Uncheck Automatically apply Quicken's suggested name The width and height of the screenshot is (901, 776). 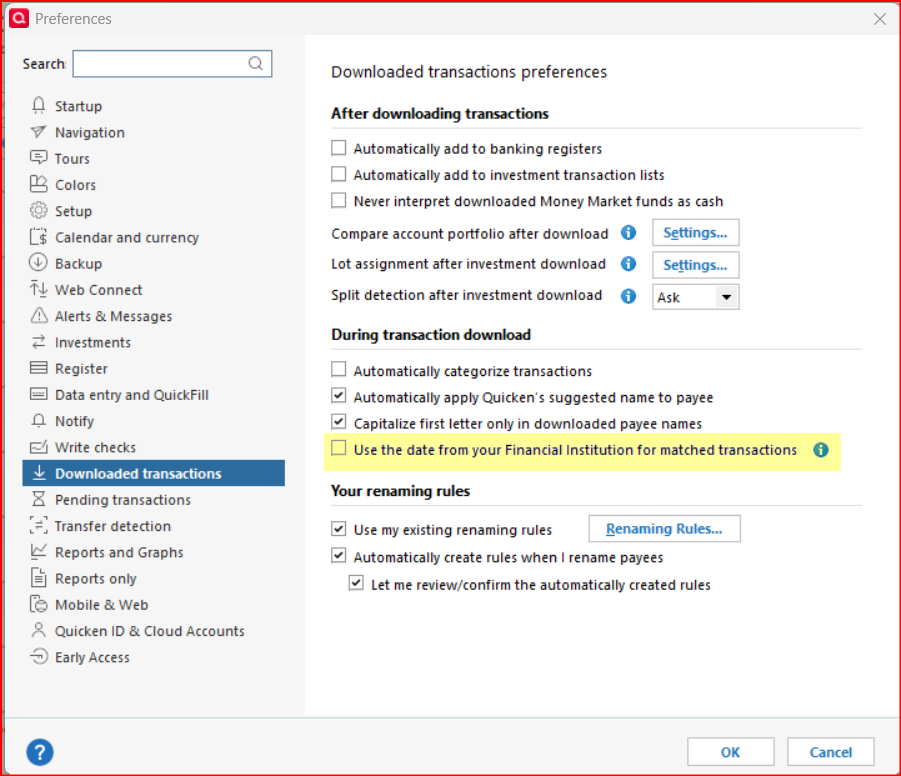point(339,395)
